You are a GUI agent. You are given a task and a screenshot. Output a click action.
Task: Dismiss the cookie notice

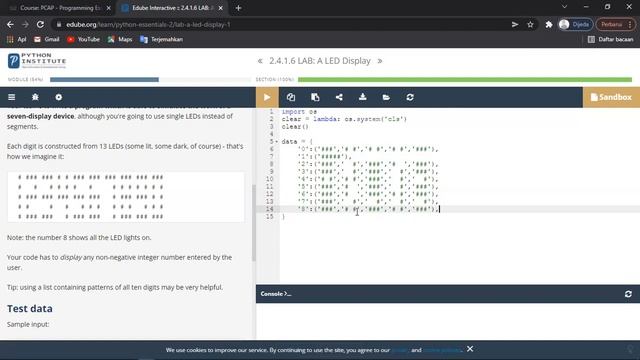[470, 349]
